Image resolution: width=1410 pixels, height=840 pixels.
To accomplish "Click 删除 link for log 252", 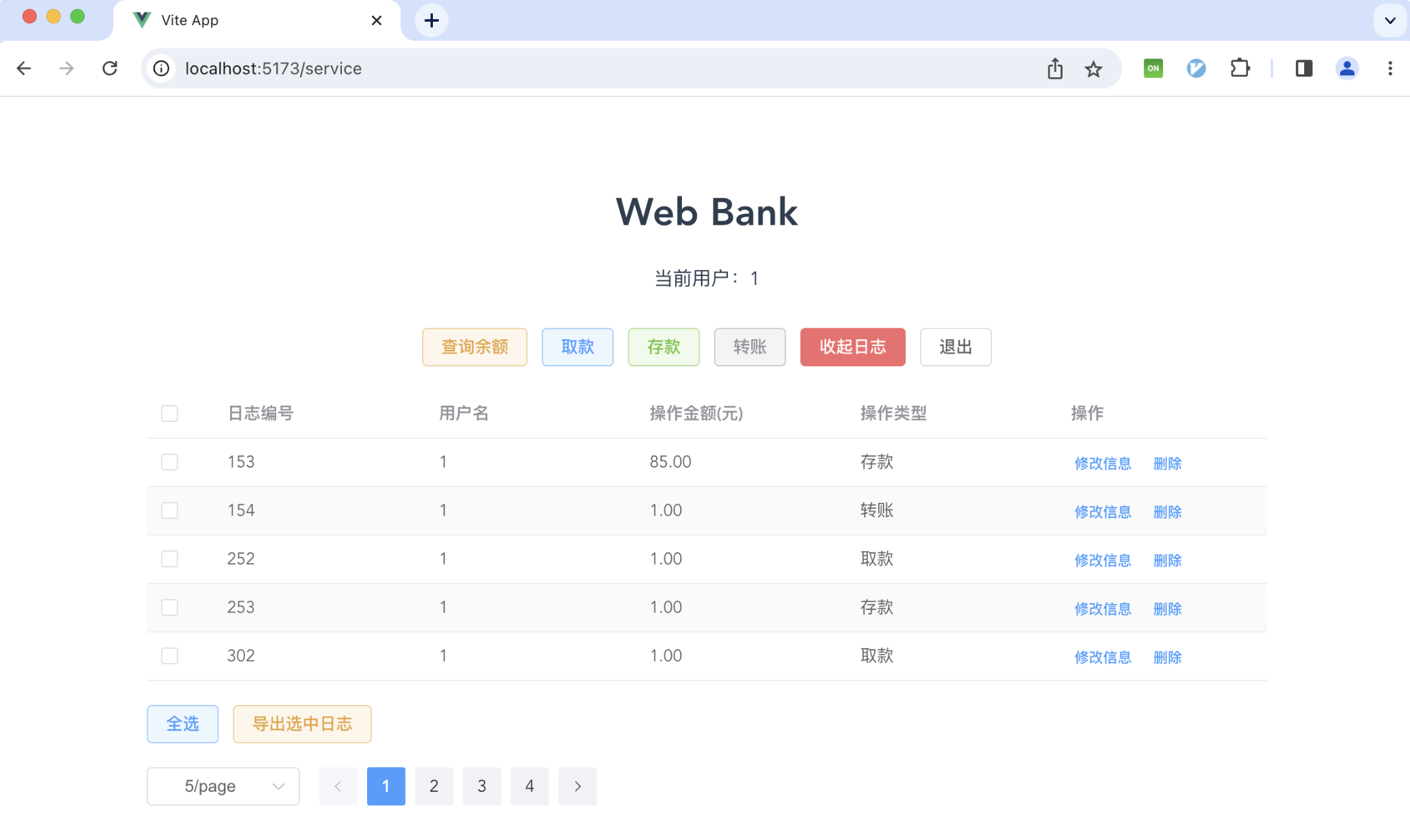I will [x=1167, y=560].
